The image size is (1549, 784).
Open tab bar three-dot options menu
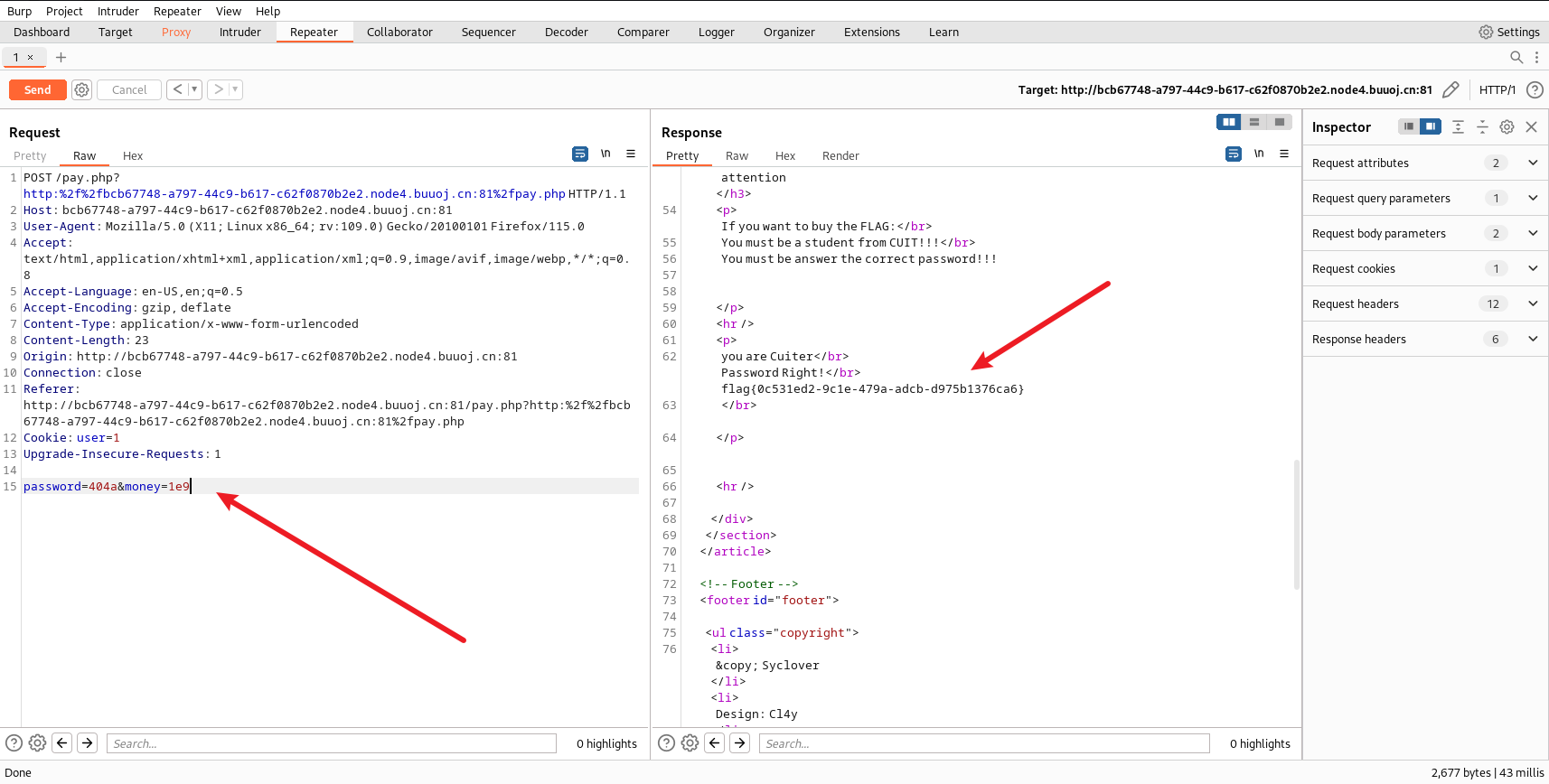click(x=1536, y=57)
